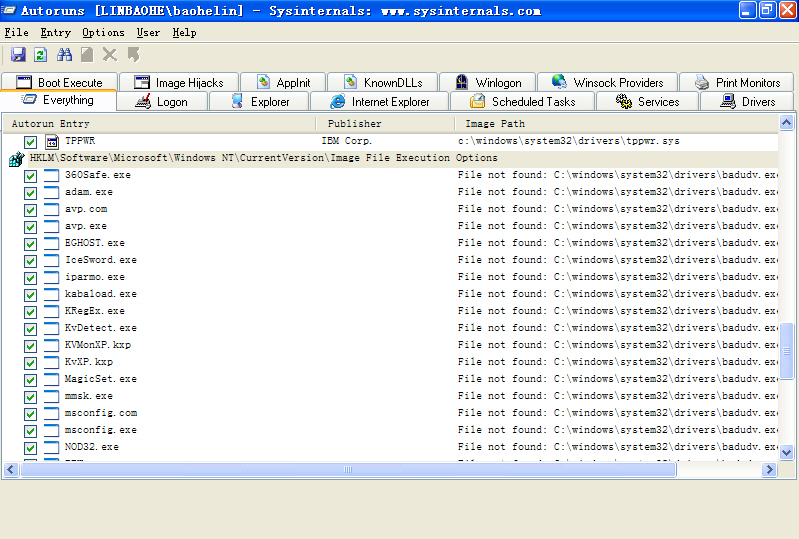Sort by the Image Path column header

[616, 124]
